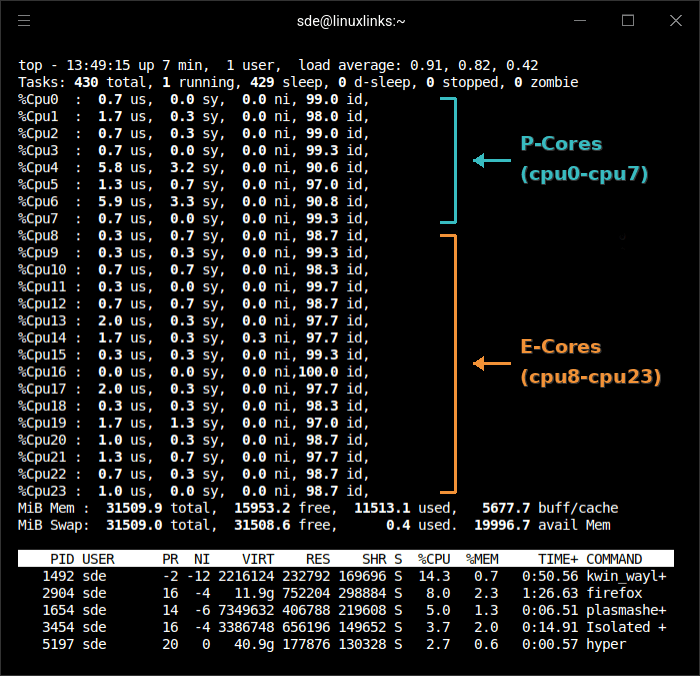Click the Tasks 430 total text
Viewport: 700px width, 676px height.
click(x=82, y=83)
